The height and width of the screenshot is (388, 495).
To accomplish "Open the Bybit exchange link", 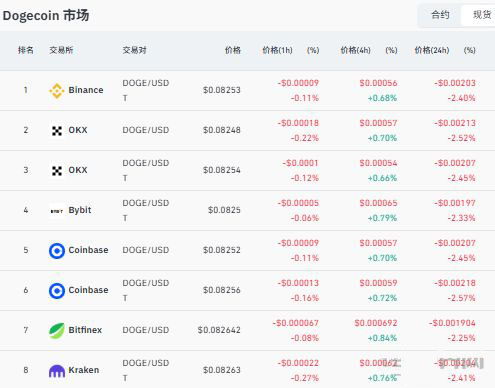I will 80,210.
